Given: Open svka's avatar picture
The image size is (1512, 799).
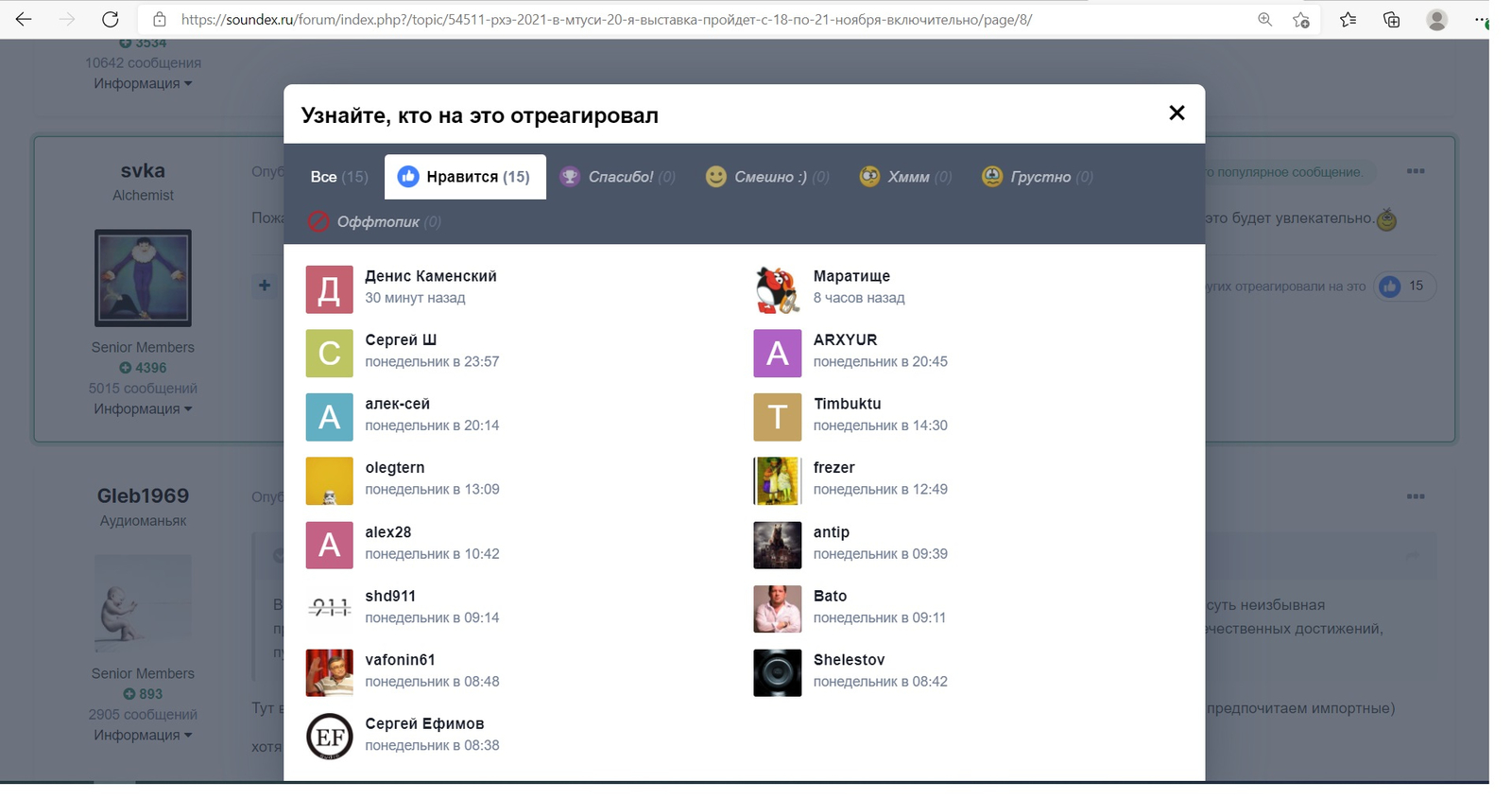Looking at the screenshot, I should (x=143, y=278).
